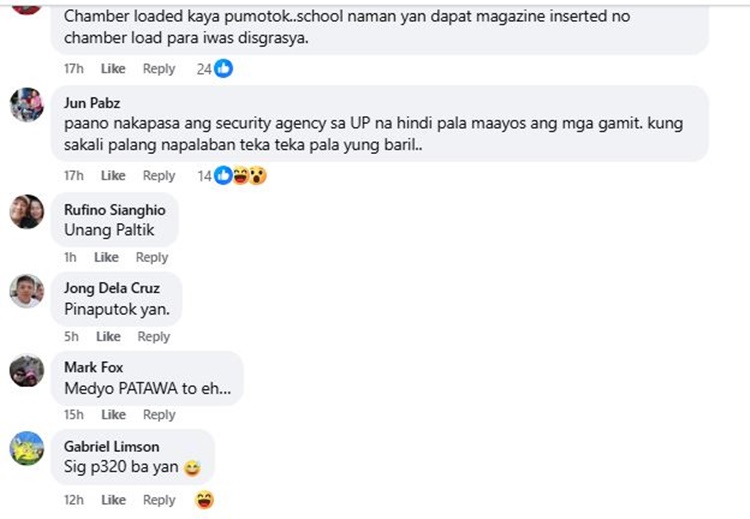Like Jun Pabz's comment
750x519 pixels.
coord(113,176)
